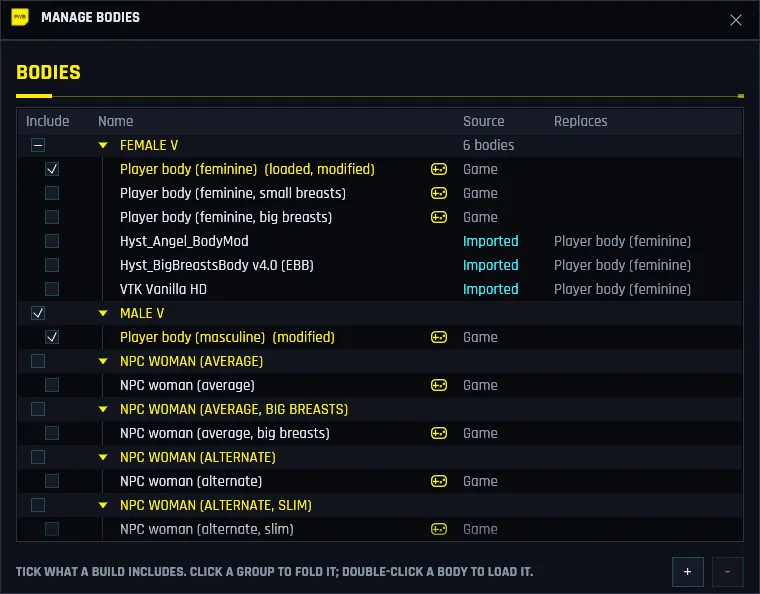Click the gamepad icon for Player body (feminine)
Viewport: 760px width, 594px height.
point(439,169)
